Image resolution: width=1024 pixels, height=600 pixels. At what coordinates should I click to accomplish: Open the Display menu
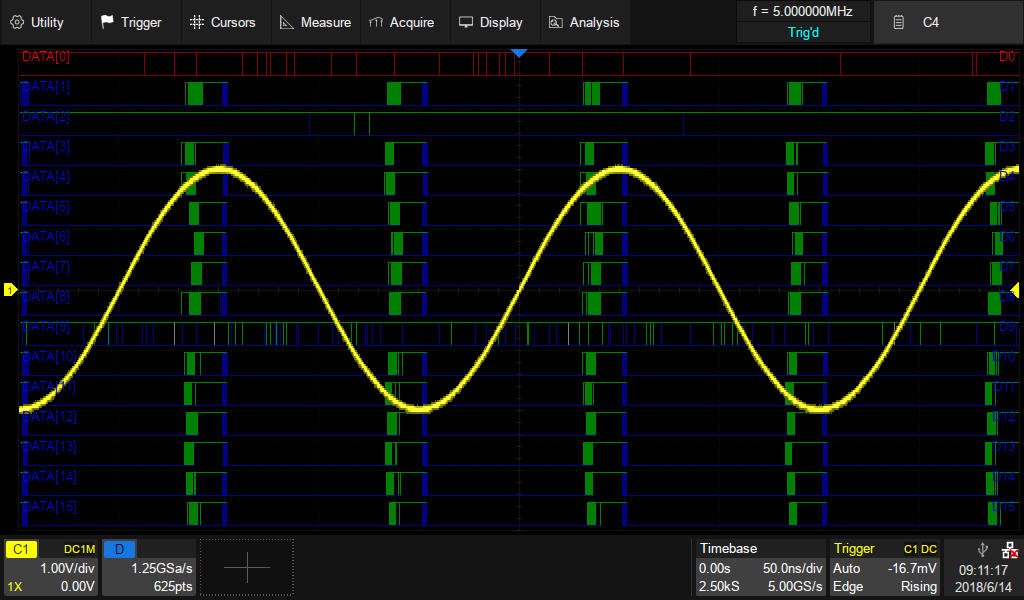[x=490, y=22]
